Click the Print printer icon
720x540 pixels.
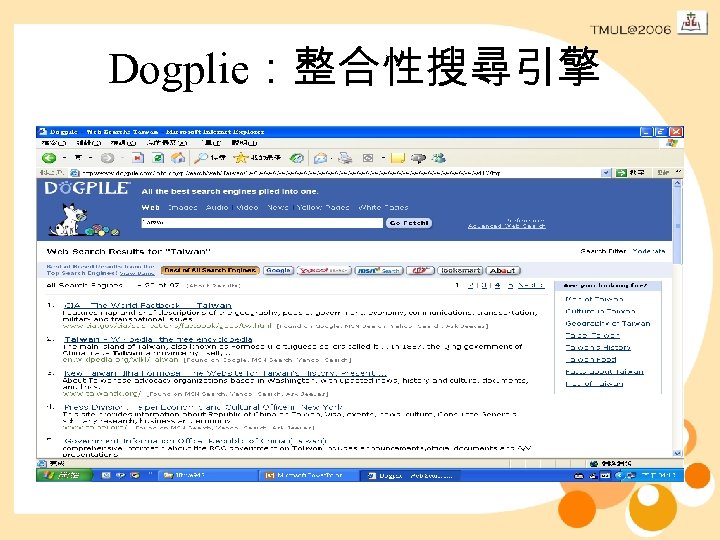(x=345, y=158)
